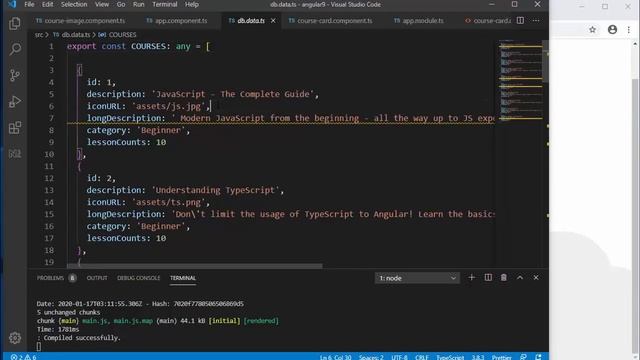Switch to the course-card html tab
640x360 pixels.
pos(487,20)
